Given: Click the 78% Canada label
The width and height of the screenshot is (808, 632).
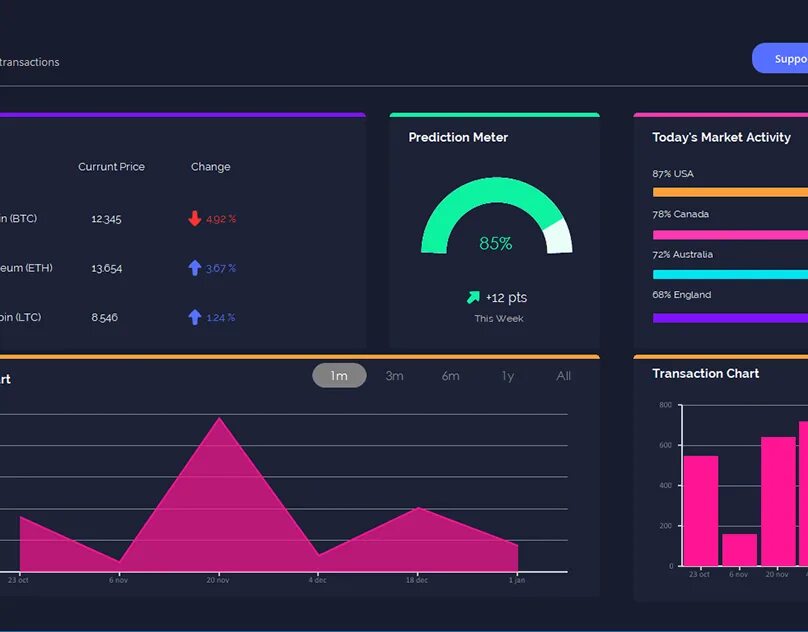Looking at the screenshot, I should (680, 214).
